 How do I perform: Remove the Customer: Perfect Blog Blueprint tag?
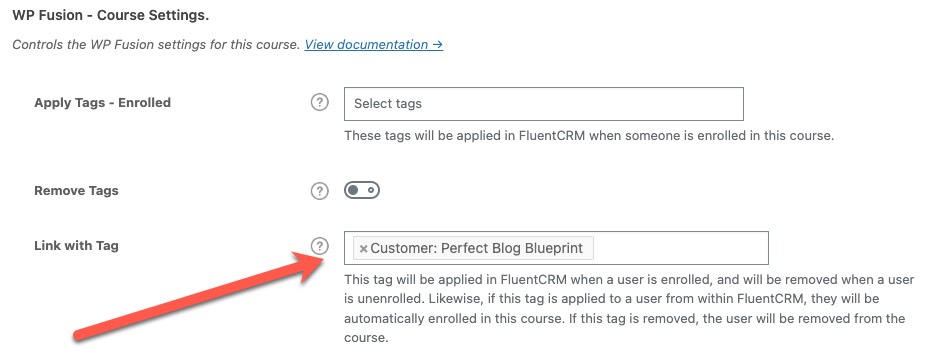(363, 248)
